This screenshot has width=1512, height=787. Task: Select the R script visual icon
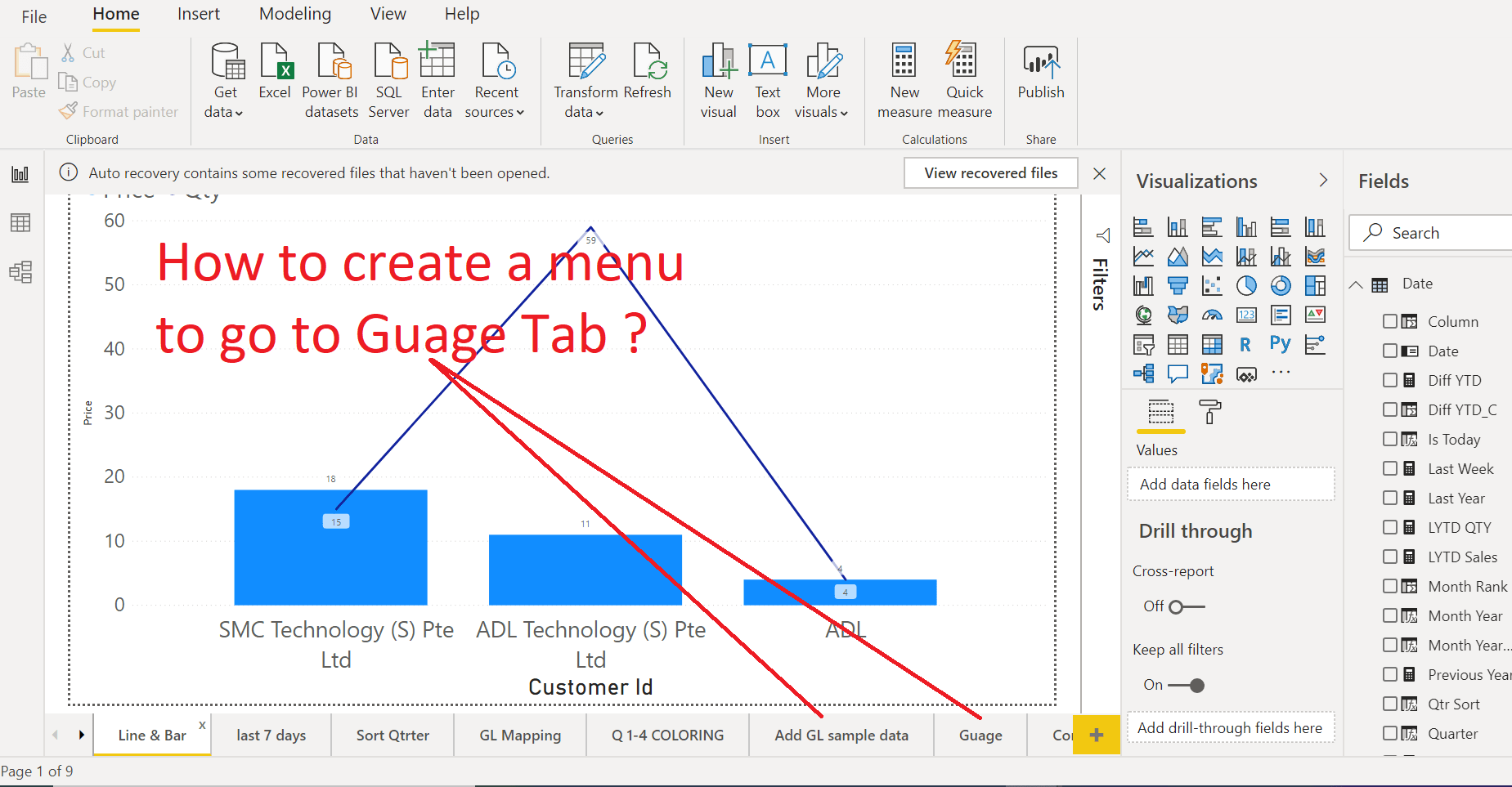[1245, 343]
